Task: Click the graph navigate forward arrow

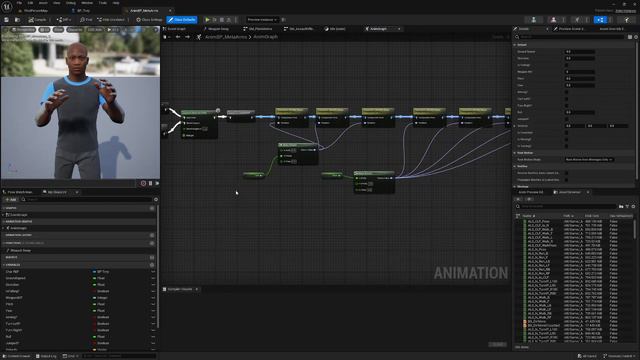Action: 187,37
